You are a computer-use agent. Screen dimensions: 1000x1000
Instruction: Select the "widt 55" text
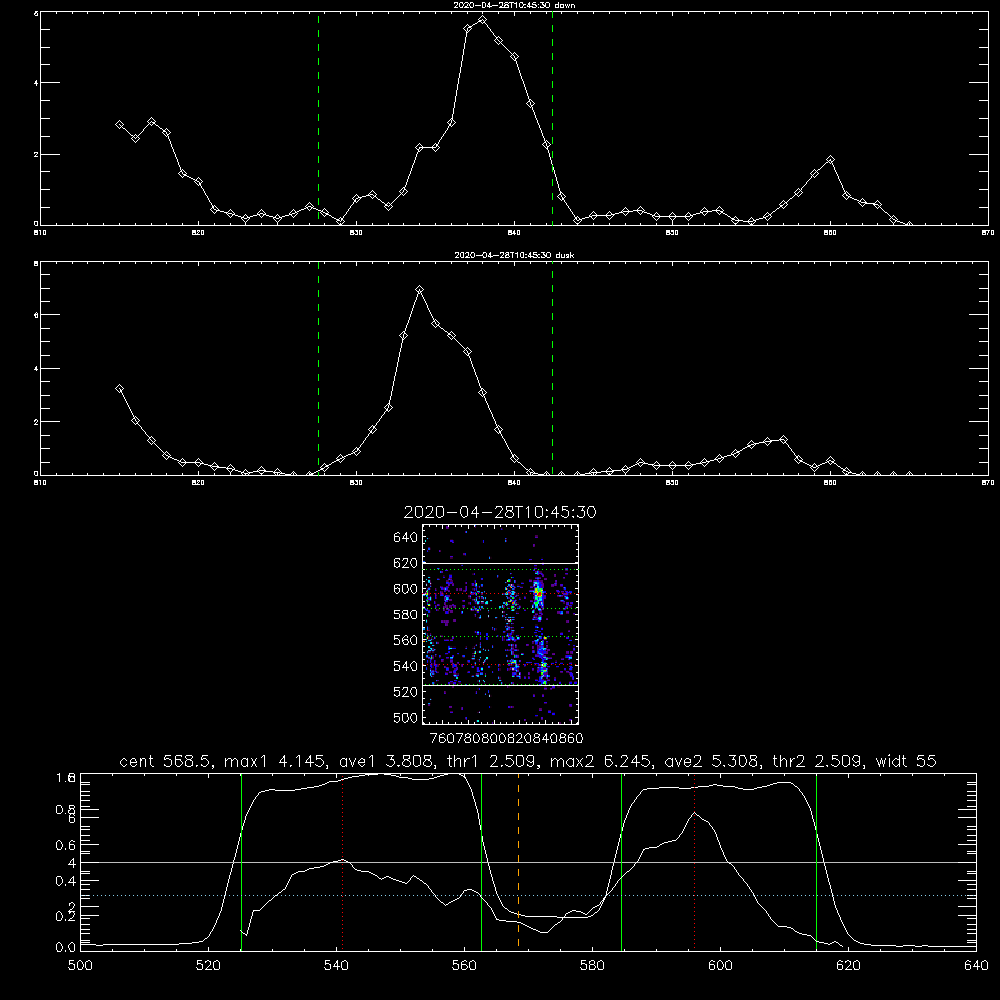click(906, 761)
